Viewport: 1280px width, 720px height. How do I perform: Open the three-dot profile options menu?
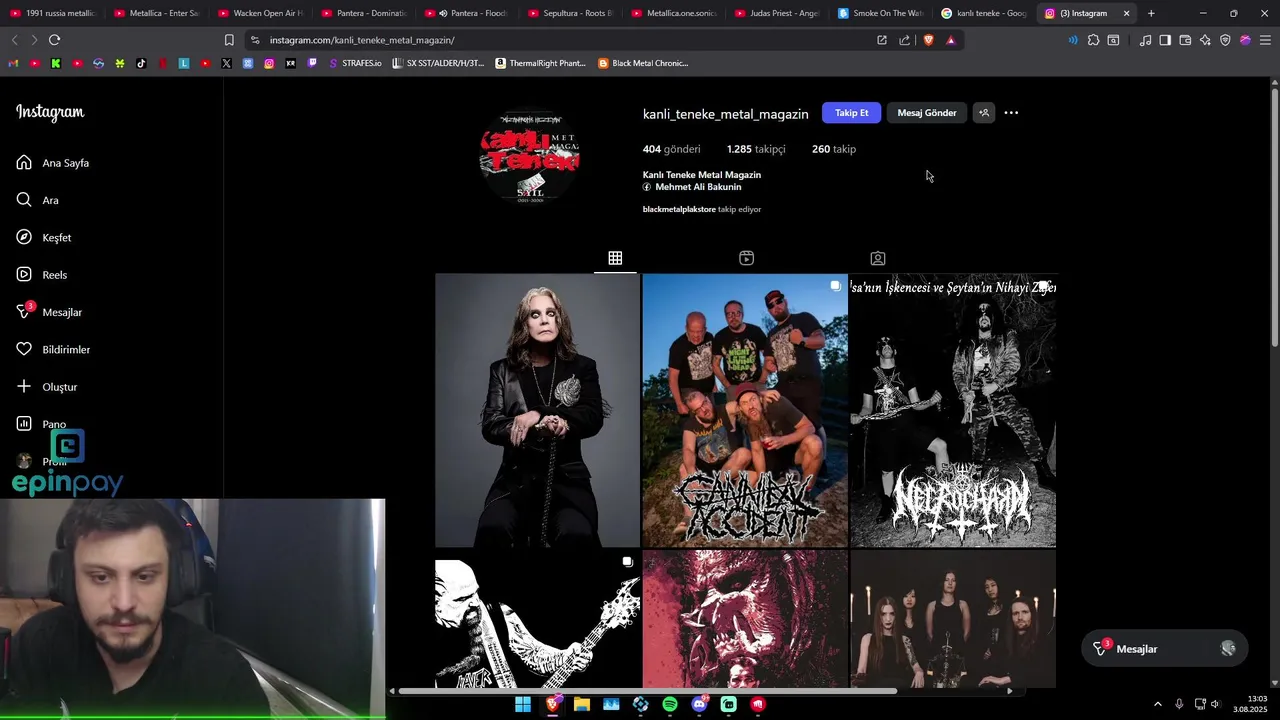point(1011,113)
